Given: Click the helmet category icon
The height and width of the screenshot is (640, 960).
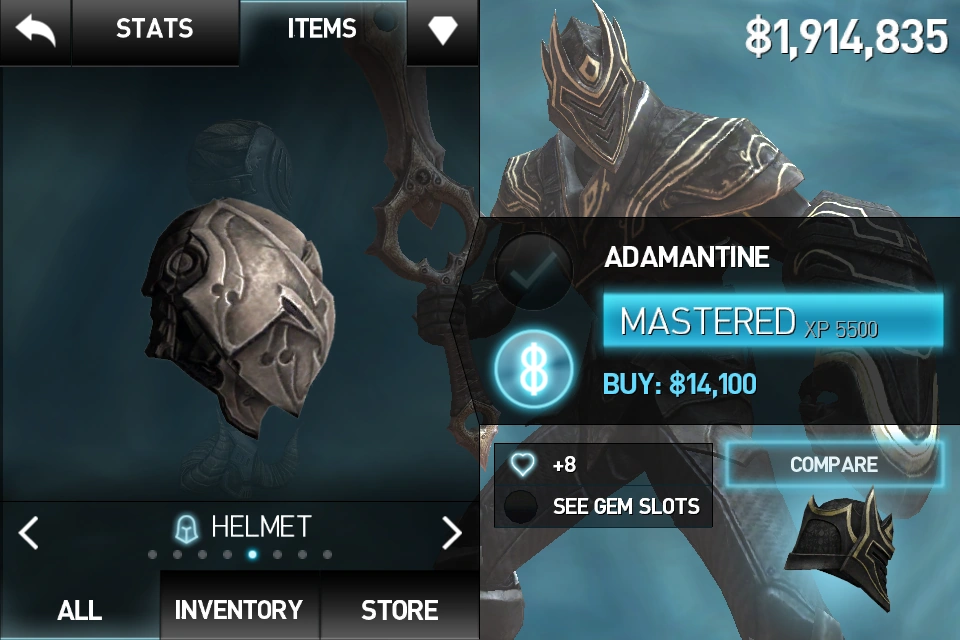Looking at the screenshot, I should [187, 529].
